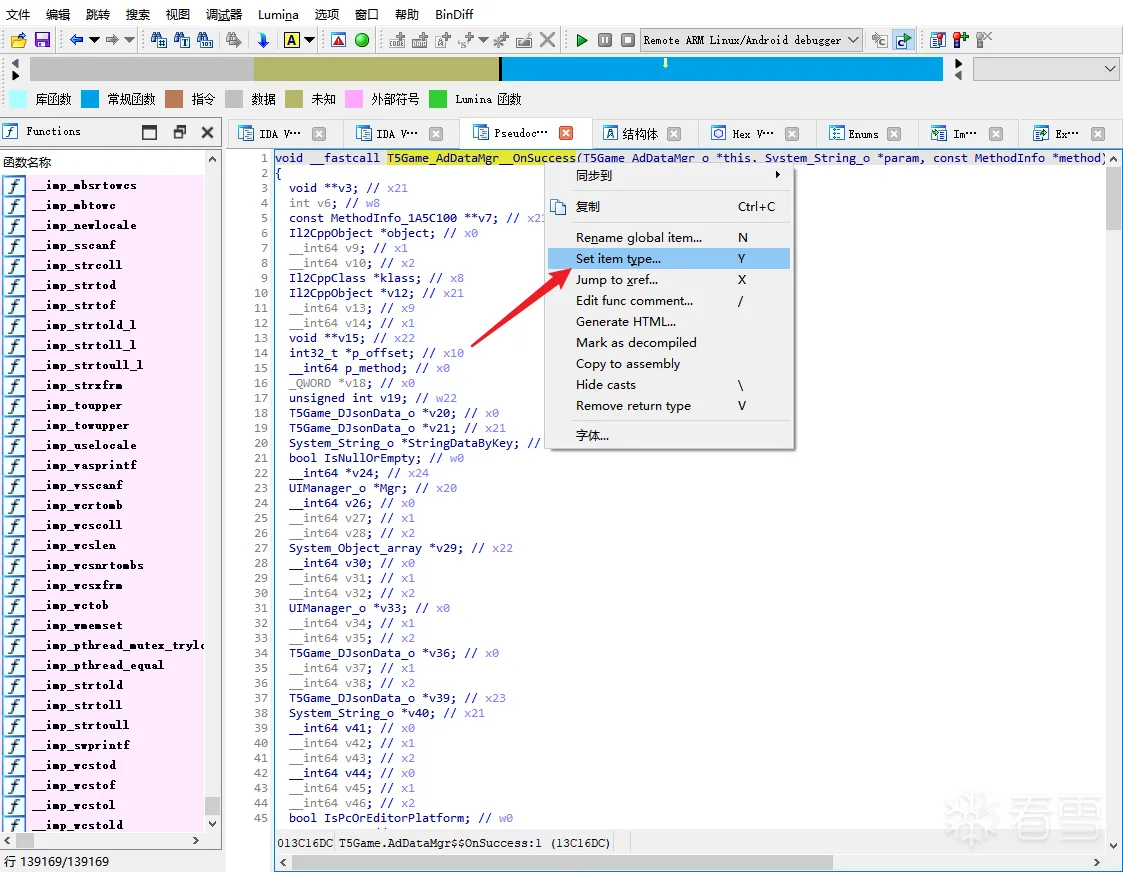
Task: Close the Pseudocode tab
Action: pyautogui.click(x=566, y=133)
